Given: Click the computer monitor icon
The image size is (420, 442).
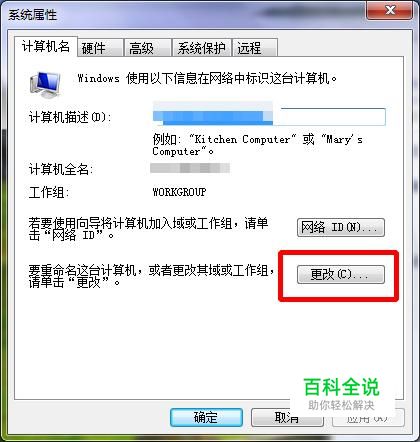Looking at the screenshot, I should pos(46,84).
